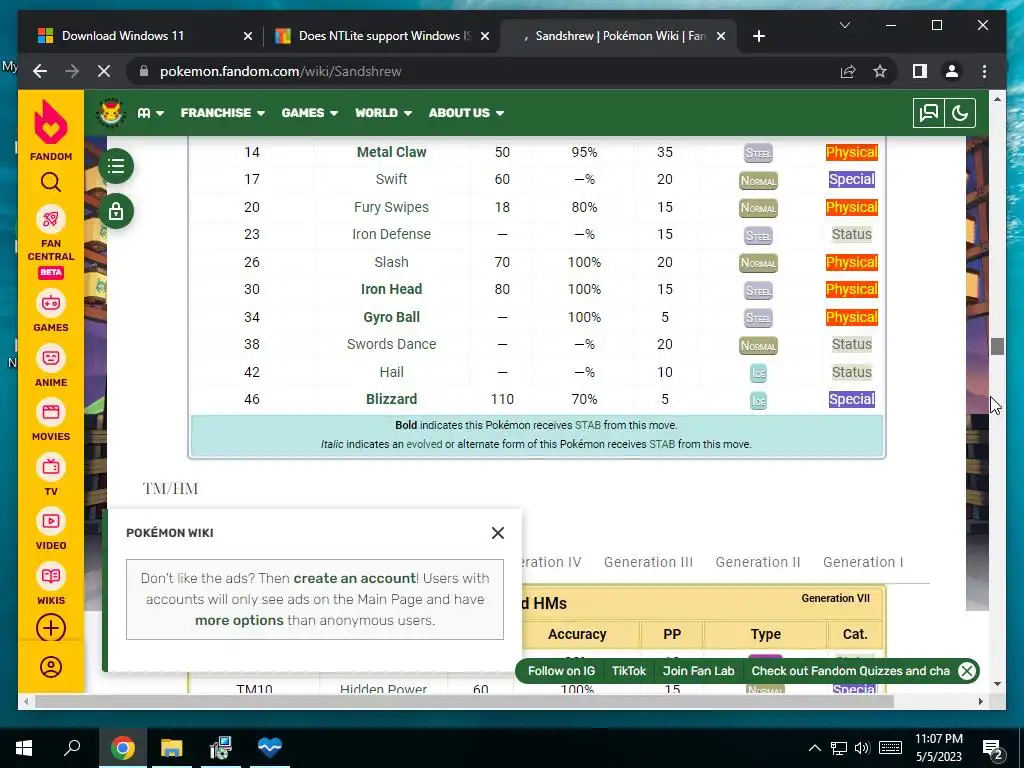Image resolution: width=1024 pixels, height=768 pixels.
Task: Click the browser address bar URL
Action: click(281, 71)
